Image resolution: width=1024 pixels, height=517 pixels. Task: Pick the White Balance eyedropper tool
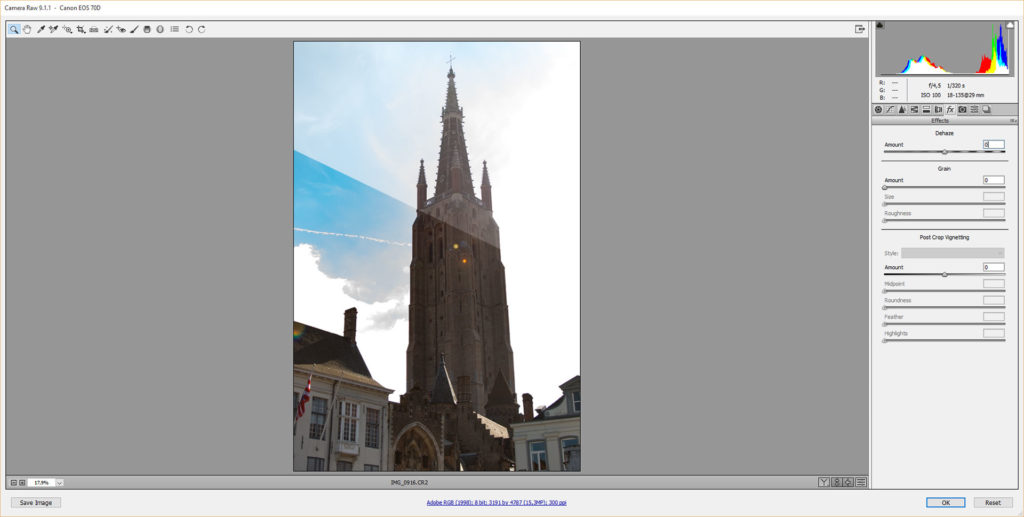[x=40, y=29]
